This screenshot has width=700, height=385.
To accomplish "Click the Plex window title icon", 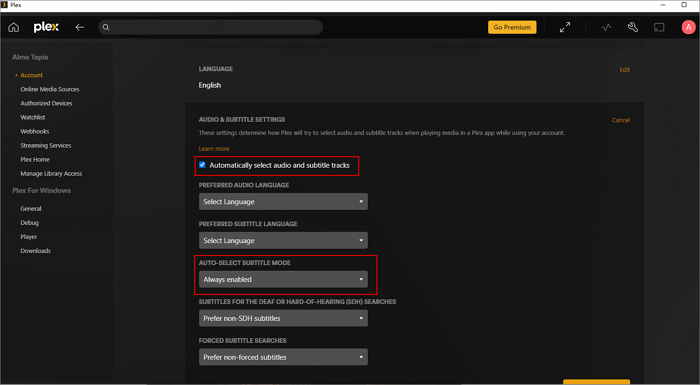I will pyautogui.click(x=4, y=5).
